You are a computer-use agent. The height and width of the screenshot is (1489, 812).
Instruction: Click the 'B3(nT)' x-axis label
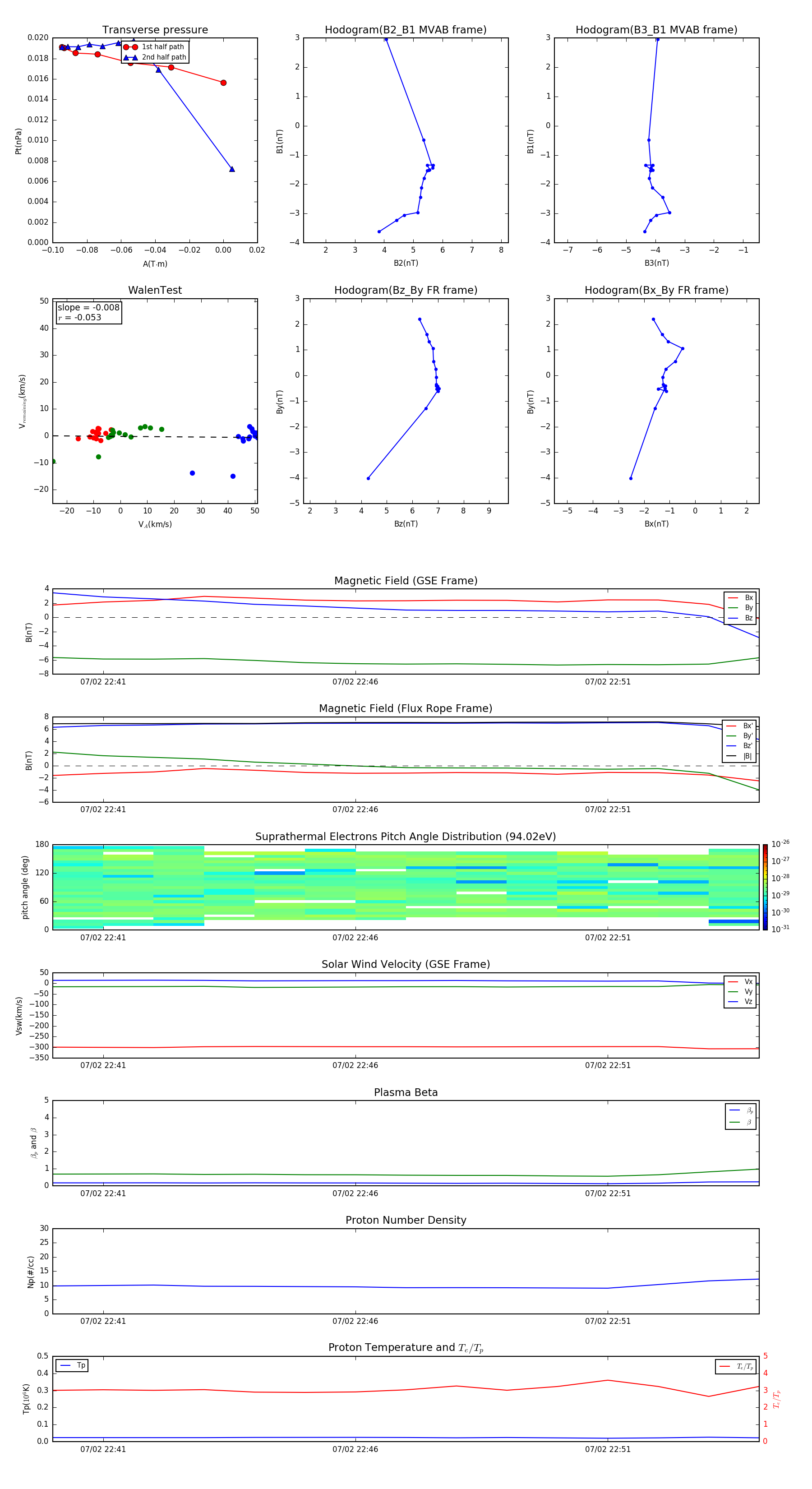656,263
